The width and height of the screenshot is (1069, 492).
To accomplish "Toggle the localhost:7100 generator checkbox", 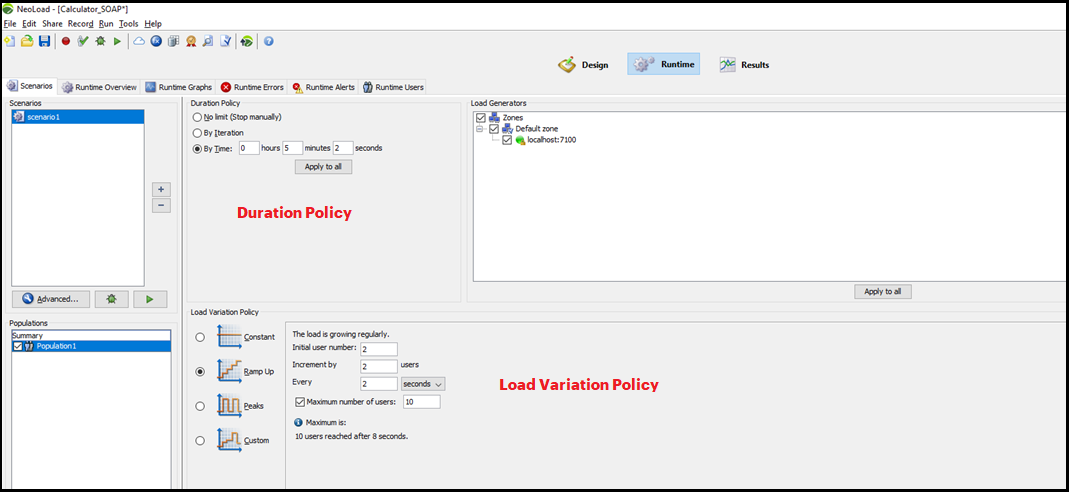I will (507, 140).
